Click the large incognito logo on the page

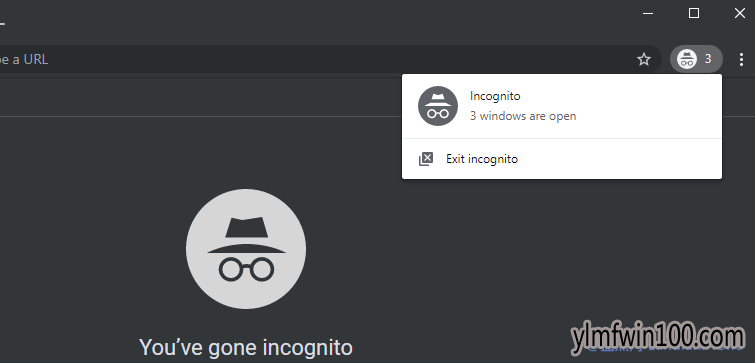pyautogui.click(x=246, y=249)
